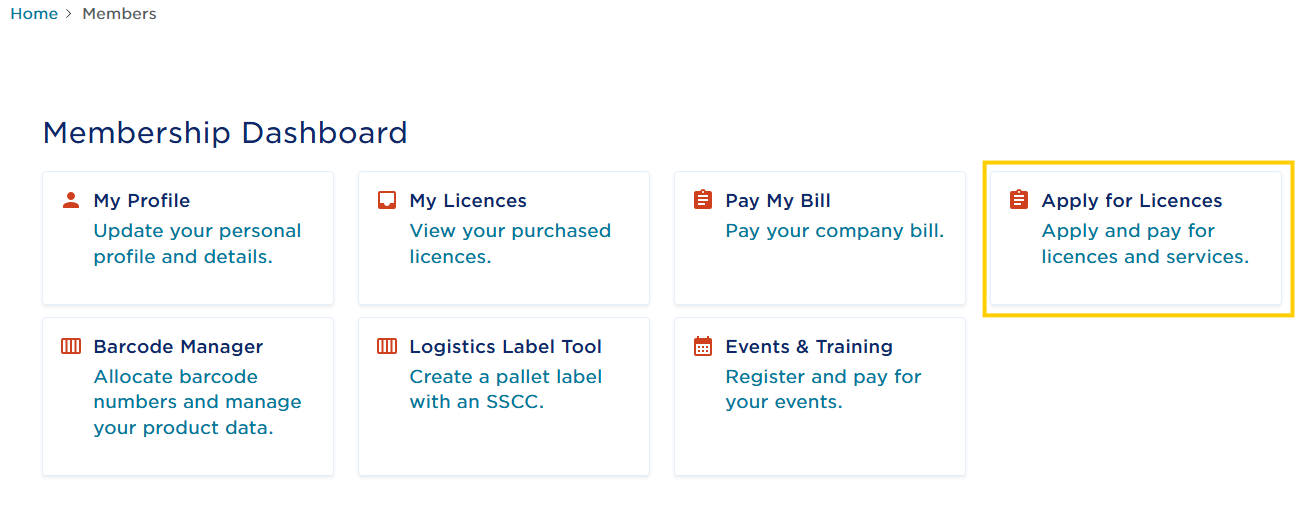Click the My Licences inbox icon
Viewport: 1315px width, 509px height.
point(387,200)
